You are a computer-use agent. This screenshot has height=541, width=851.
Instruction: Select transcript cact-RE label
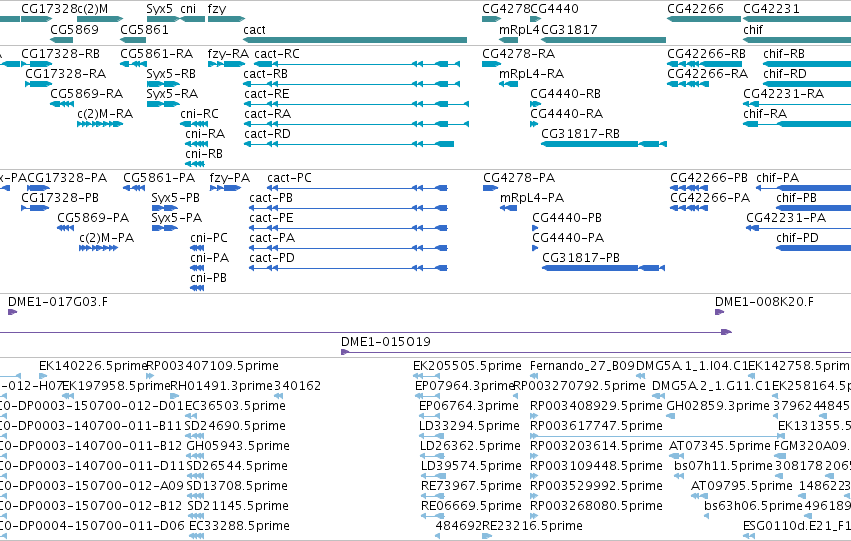(x=266, y=94)
